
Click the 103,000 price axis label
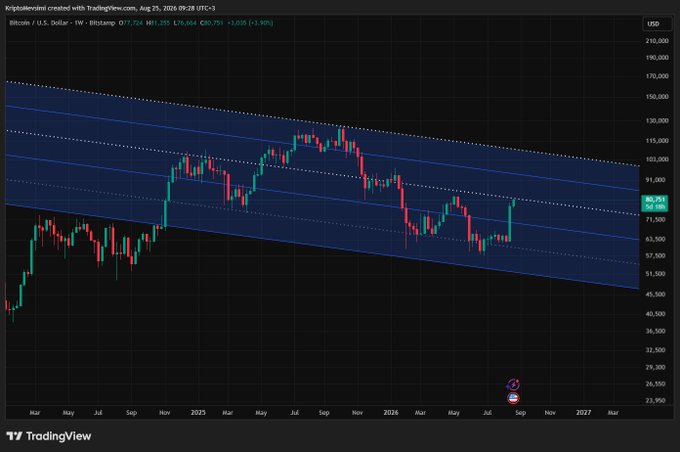(657, 159)
